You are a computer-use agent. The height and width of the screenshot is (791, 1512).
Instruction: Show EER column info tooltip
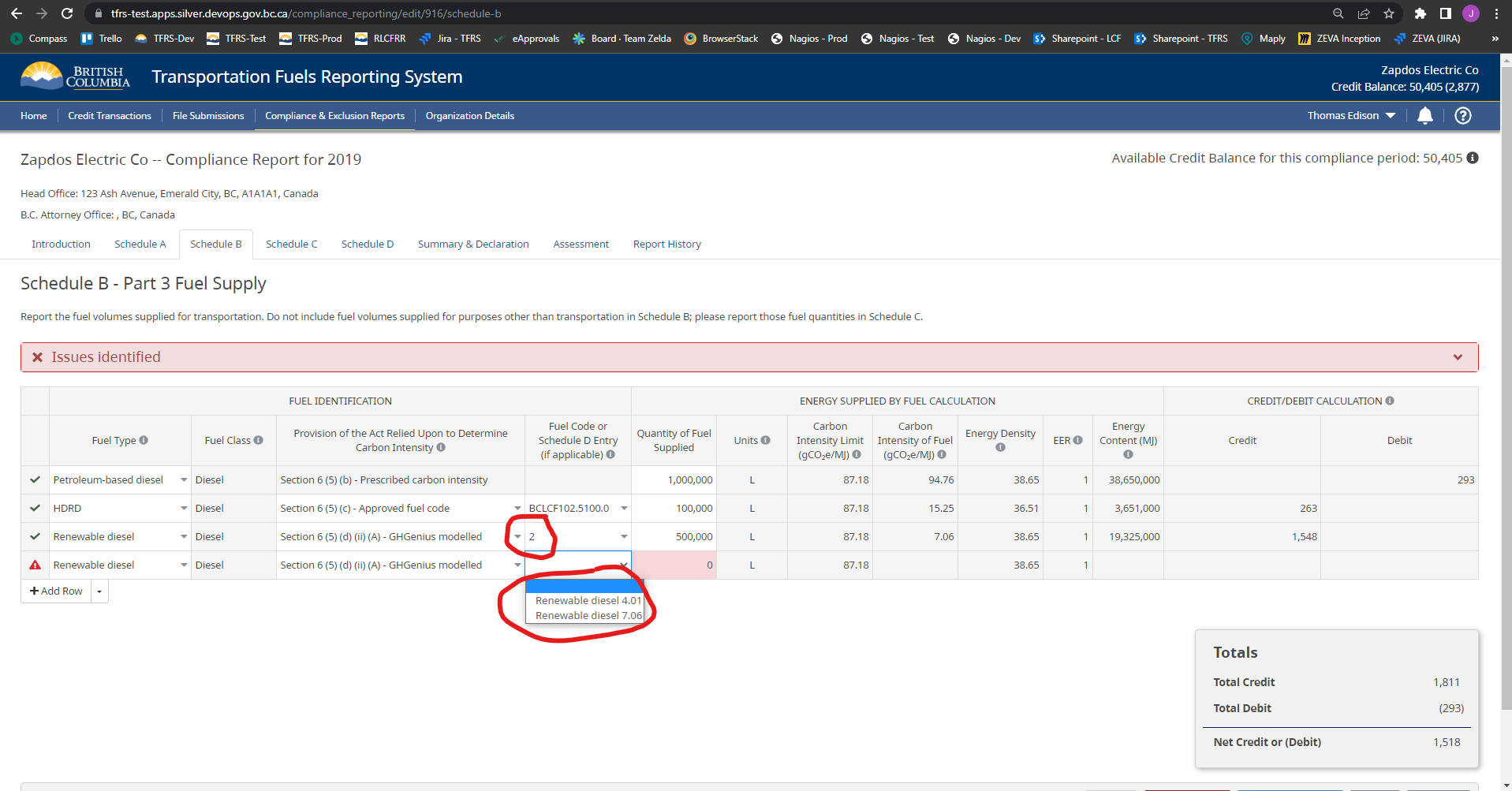1078,440
